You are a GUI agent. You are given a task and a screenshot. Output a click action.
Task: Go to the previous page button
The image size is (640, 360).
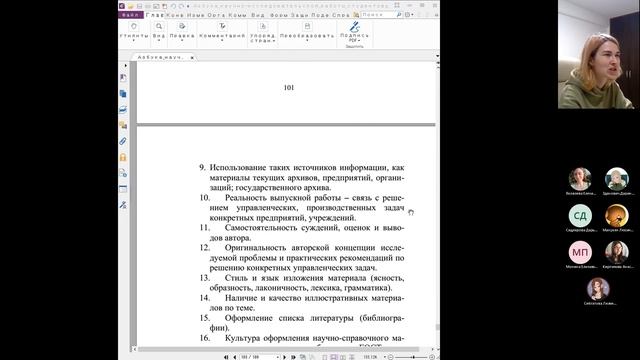(x=234, y=357)
